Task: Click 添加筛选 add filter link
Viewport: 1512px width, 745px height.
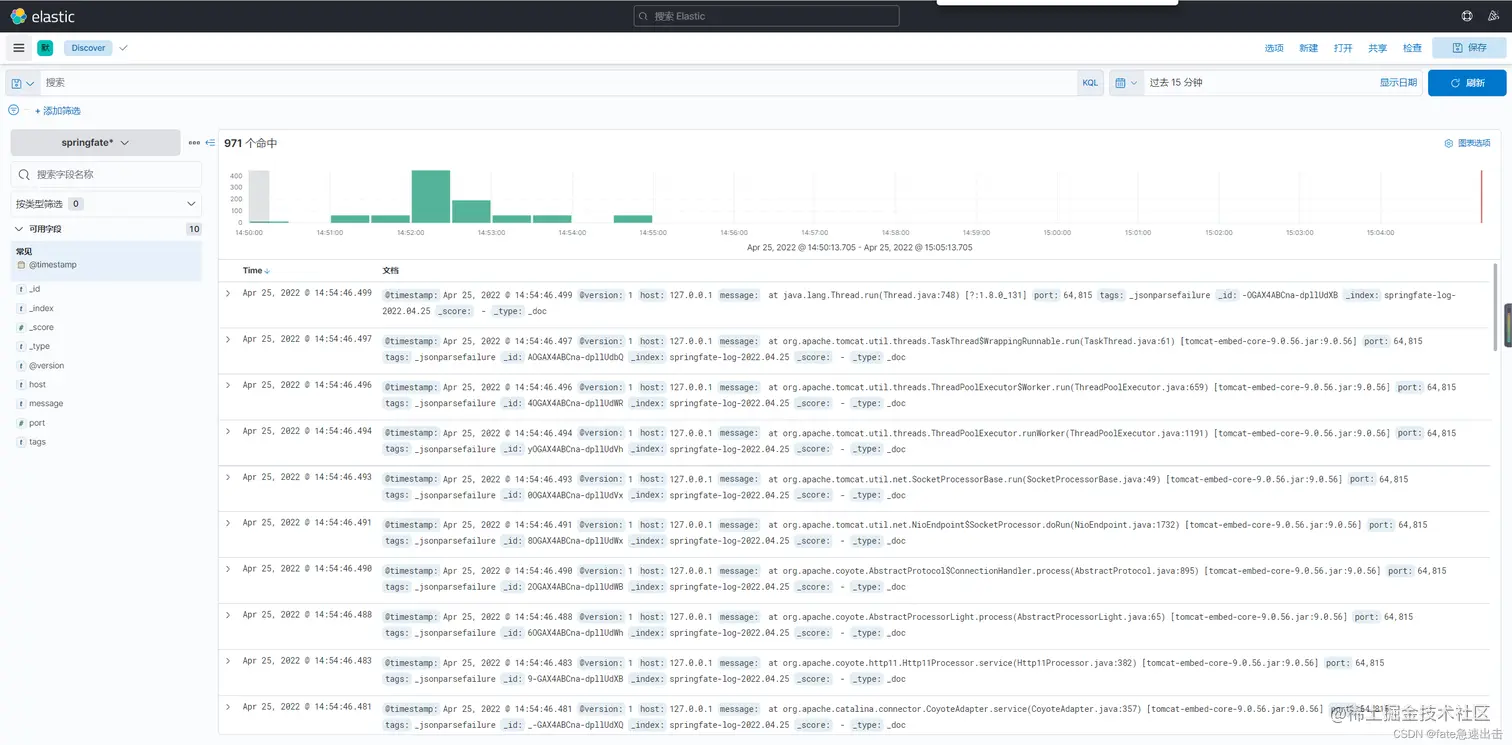Action: 58,111
